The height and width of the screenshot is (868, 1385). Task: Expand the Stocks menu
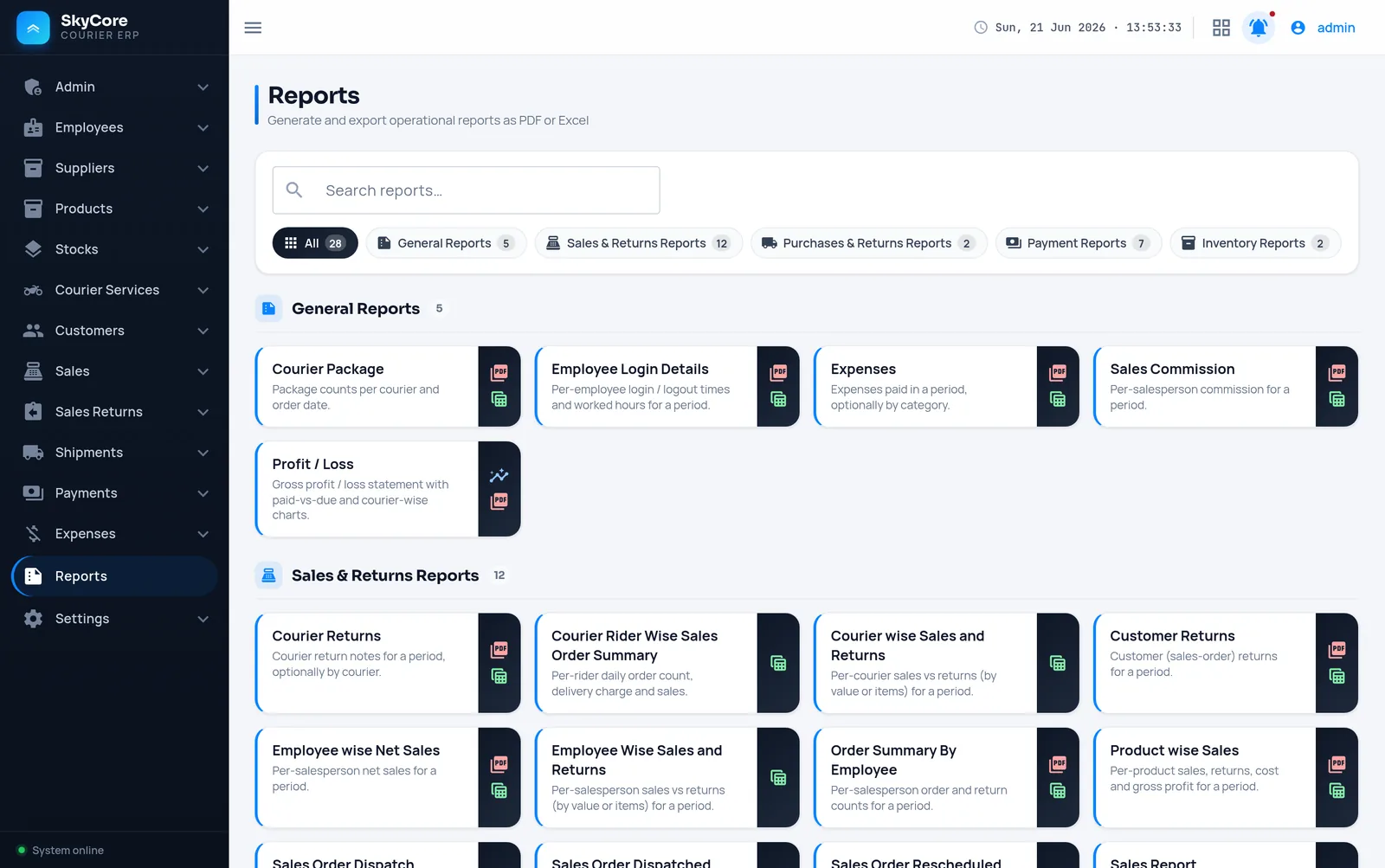[x=114, y=249]
